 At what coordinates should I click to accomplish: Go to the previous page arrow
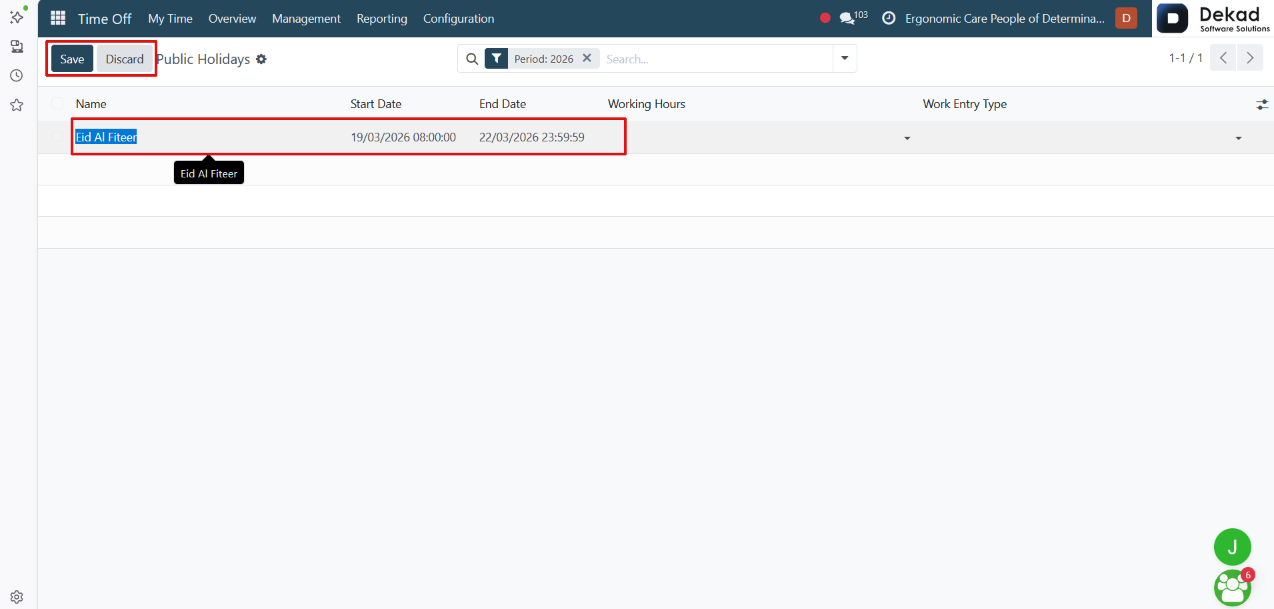1223,58
